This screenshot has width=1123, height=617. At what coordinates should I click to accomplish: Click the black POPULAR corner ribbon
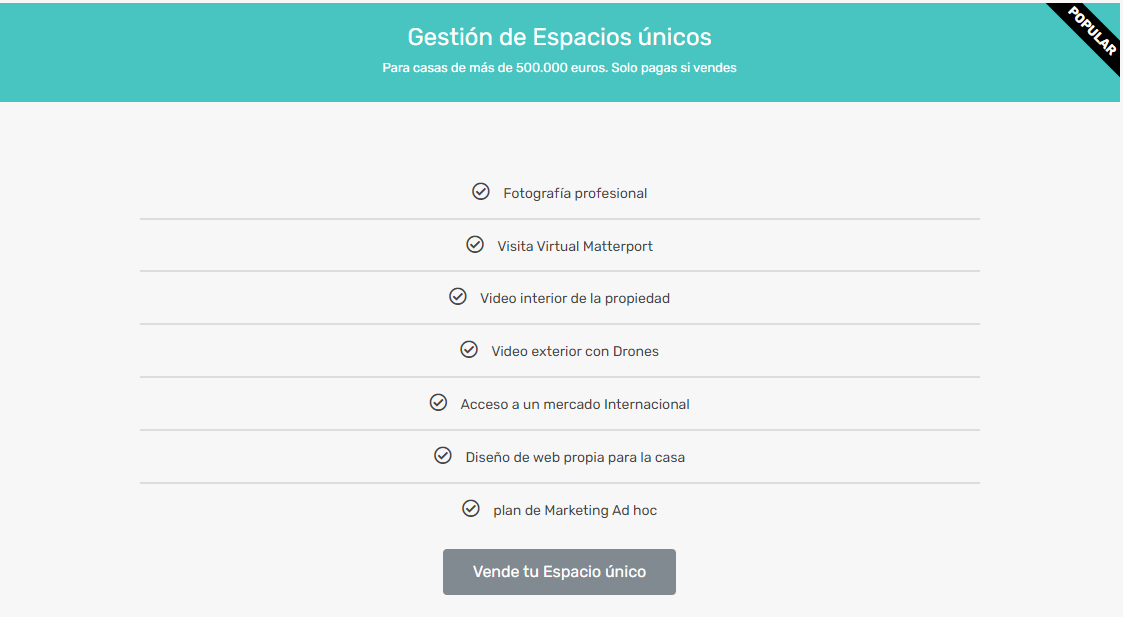tap(1091, 31)
